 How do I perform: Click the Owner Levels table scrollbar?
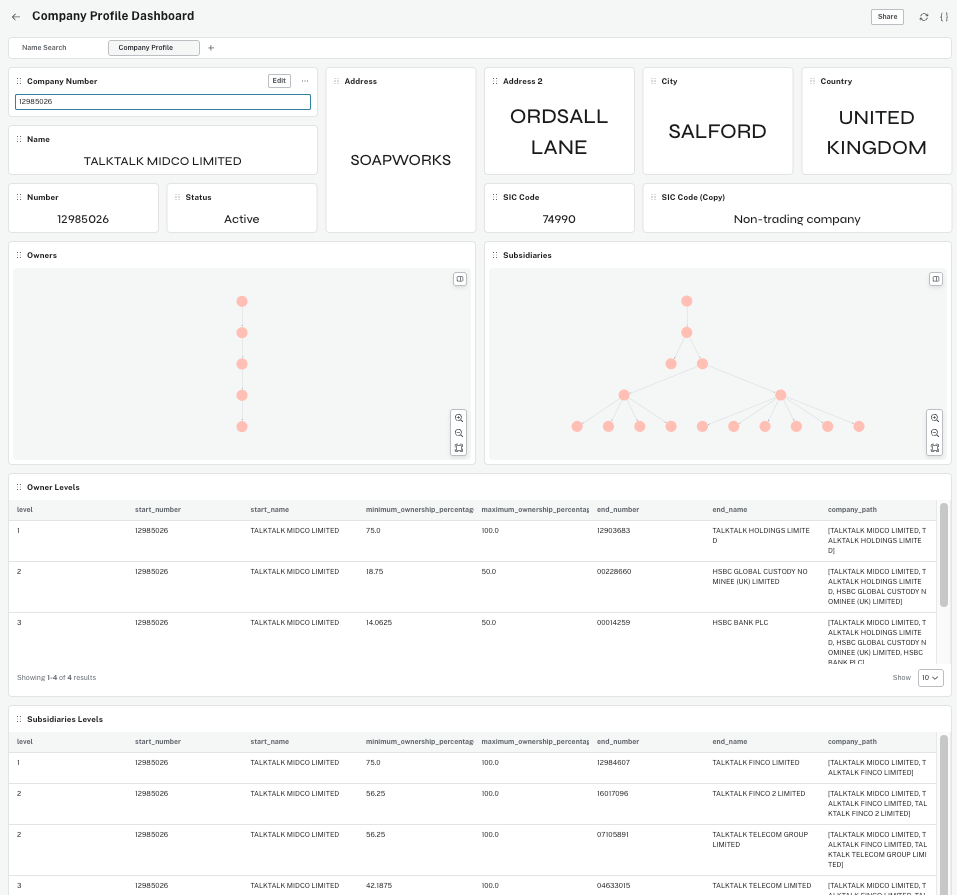click(943, 555)
